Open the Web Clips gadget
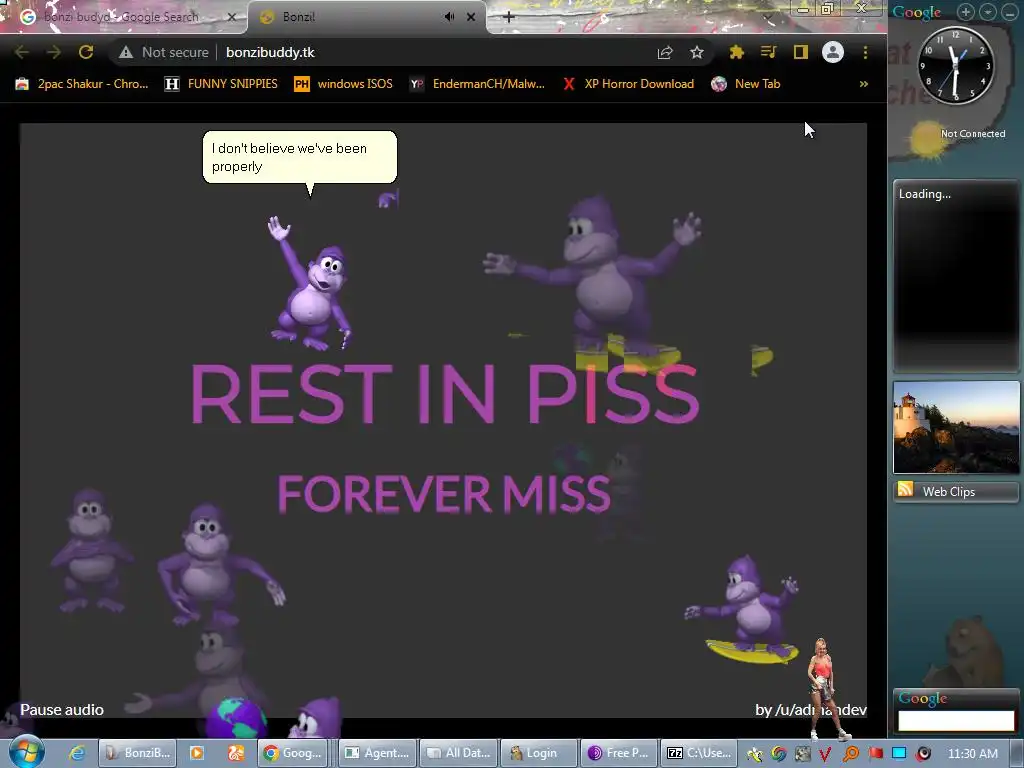Viewport: 1024px width, 768px height. [x=956, y=491]
